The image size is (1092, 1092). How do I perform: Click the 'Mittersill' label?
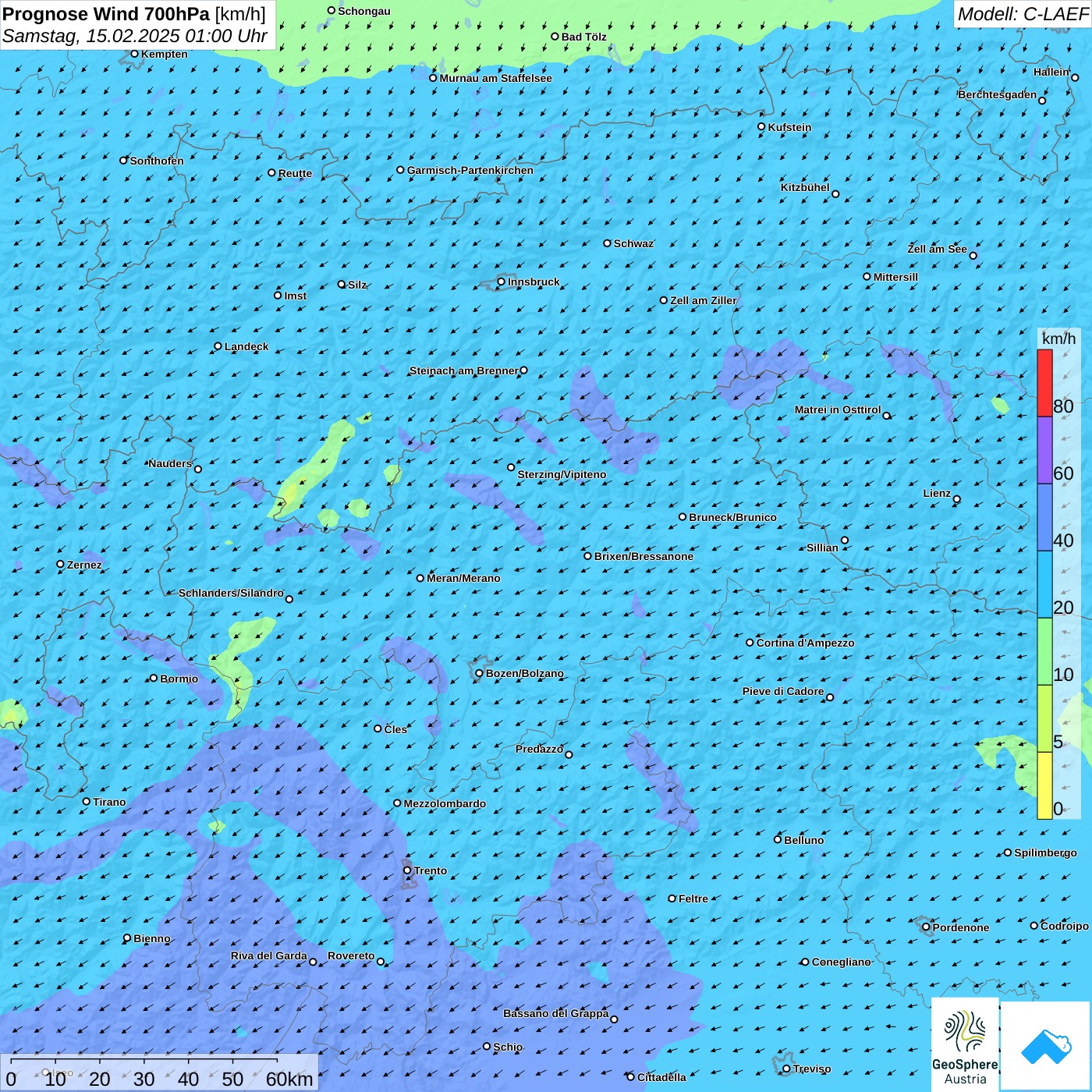click(895, 277)
